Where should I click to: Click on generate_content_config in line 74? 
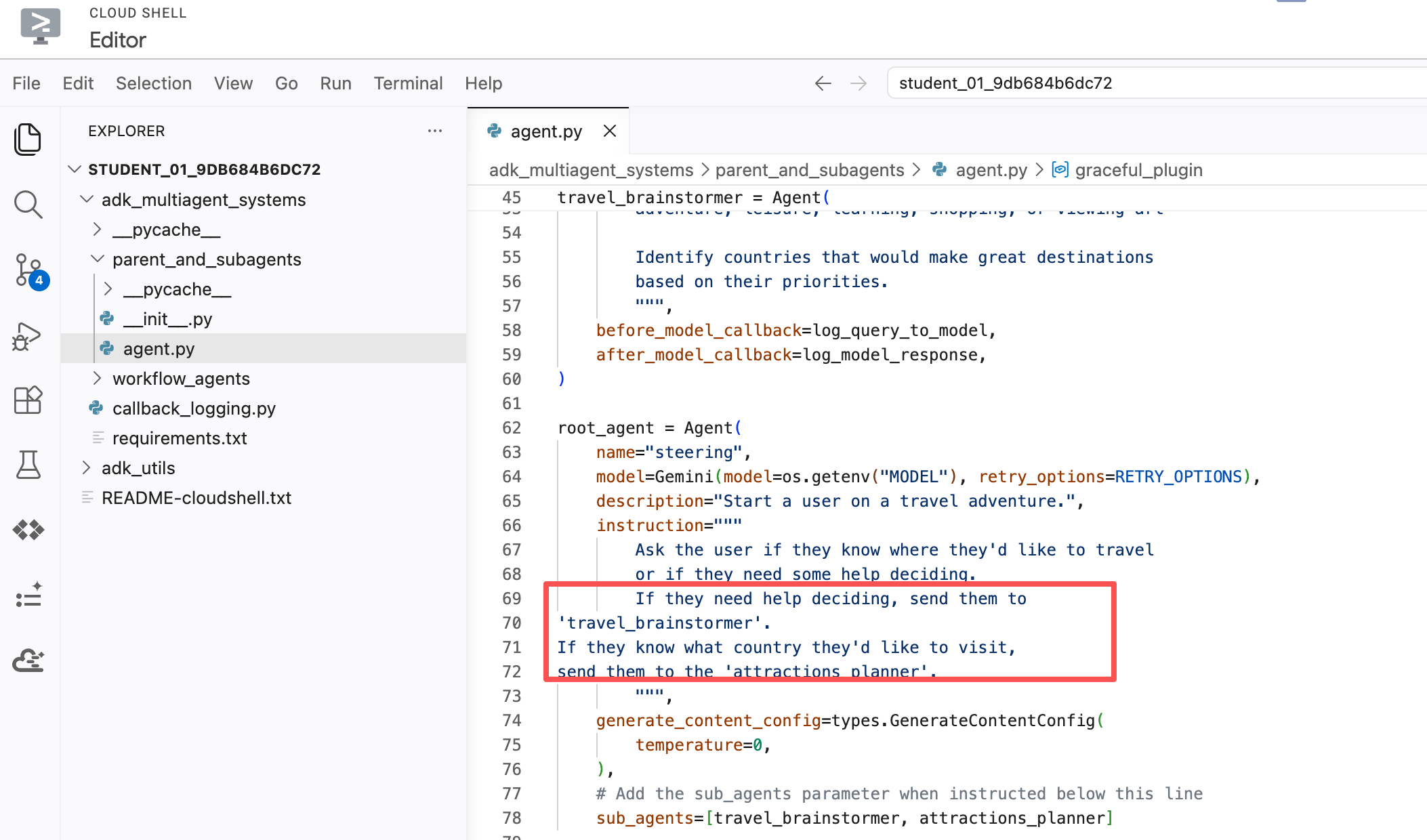(708, 720)
